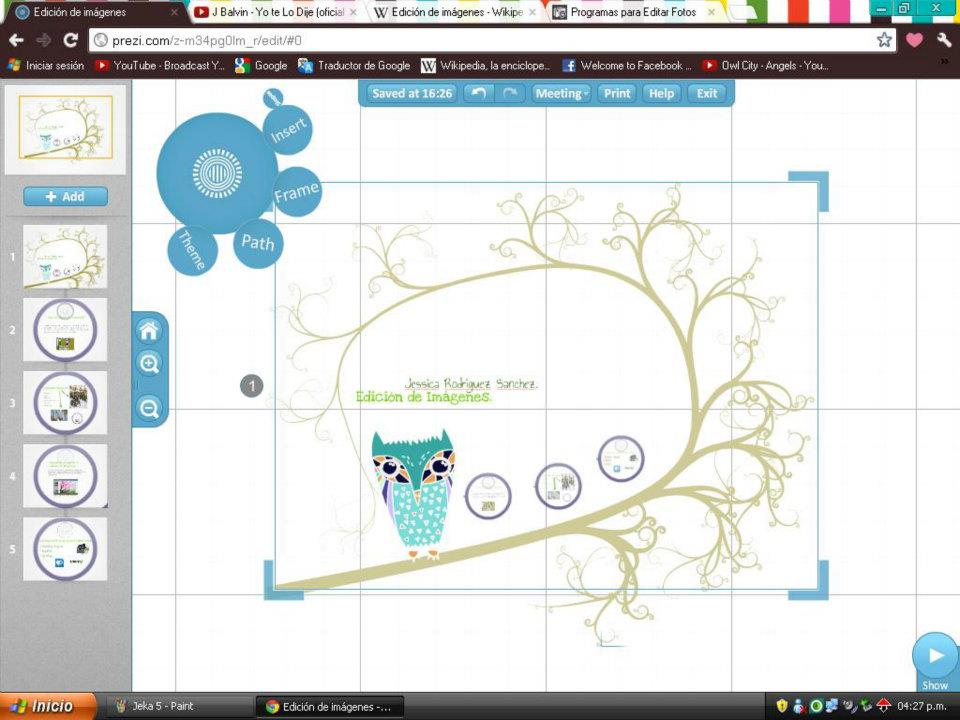
Task: Undo the last change with the undo arrow
Action: (477, 92)
